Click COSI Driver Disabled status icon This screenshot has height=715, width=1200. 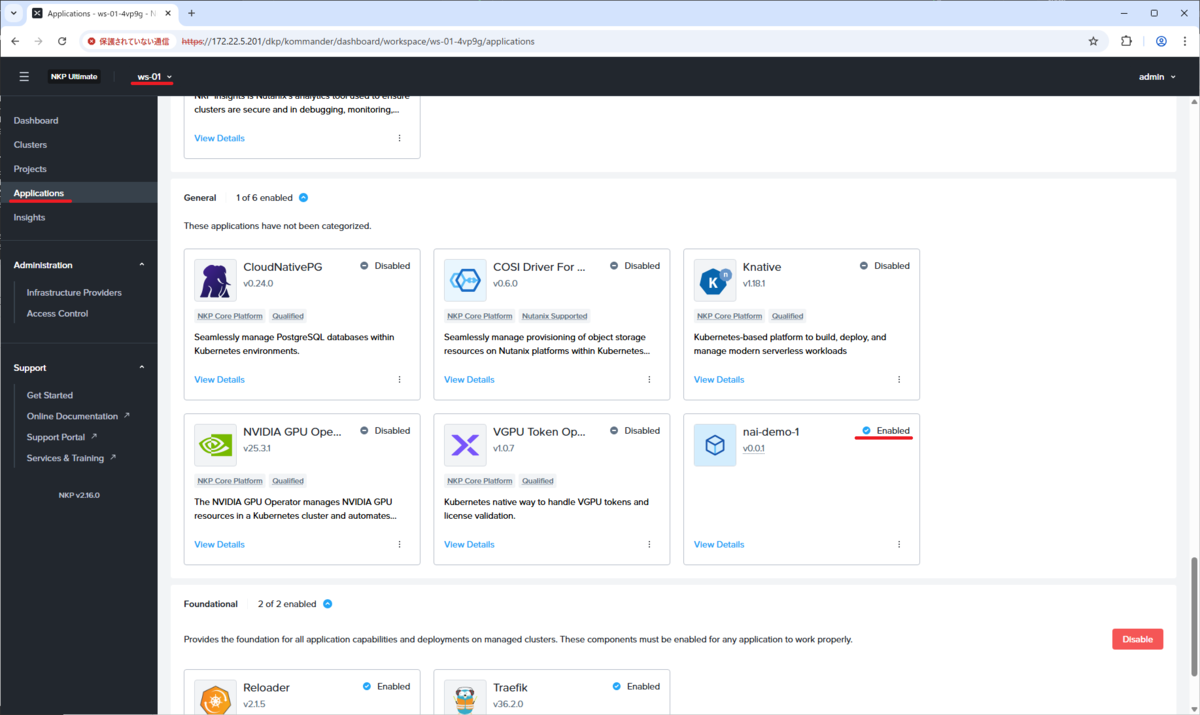(x=614, y=266)
